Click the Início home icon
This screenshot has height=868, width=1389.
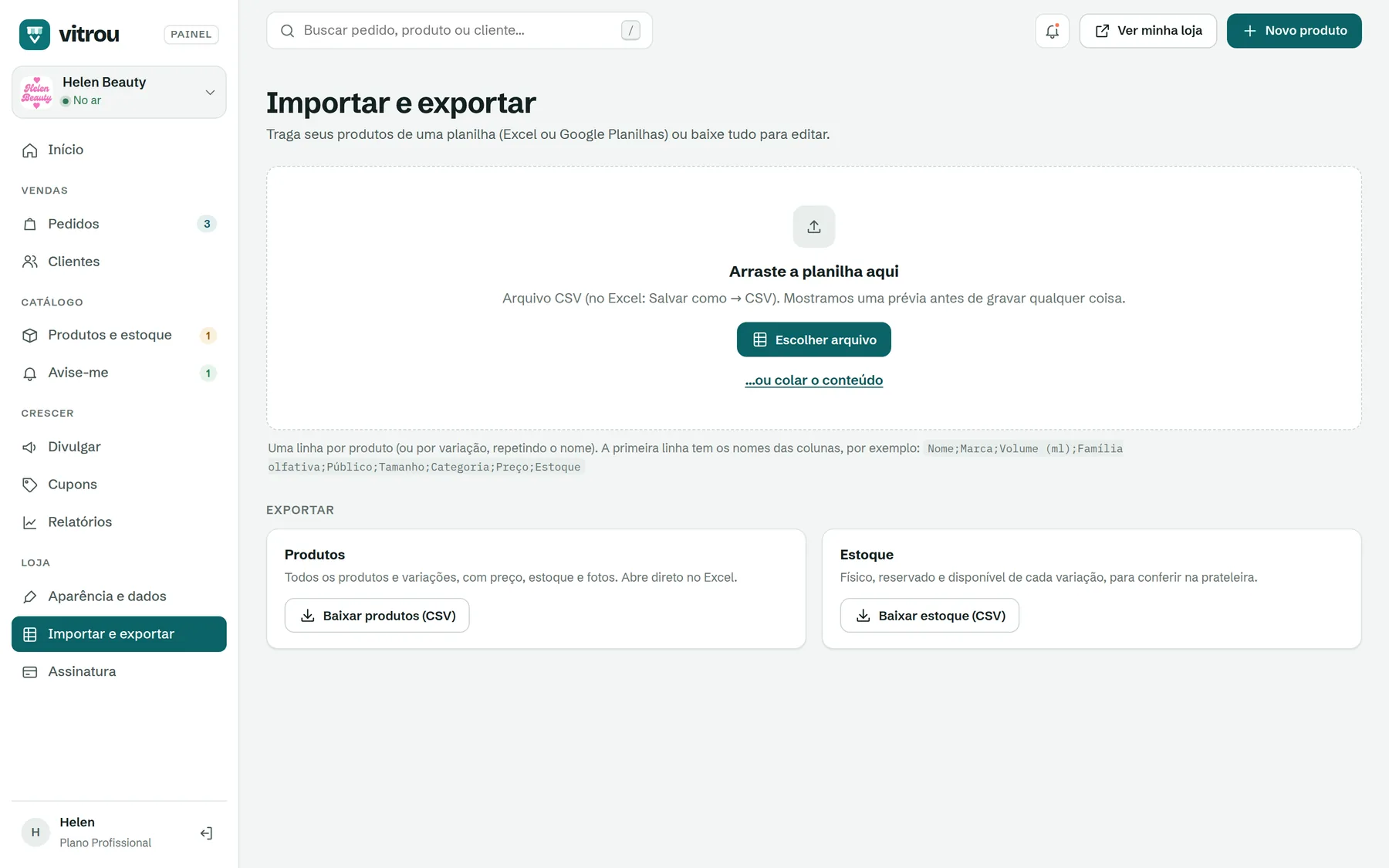coord(30,150)
